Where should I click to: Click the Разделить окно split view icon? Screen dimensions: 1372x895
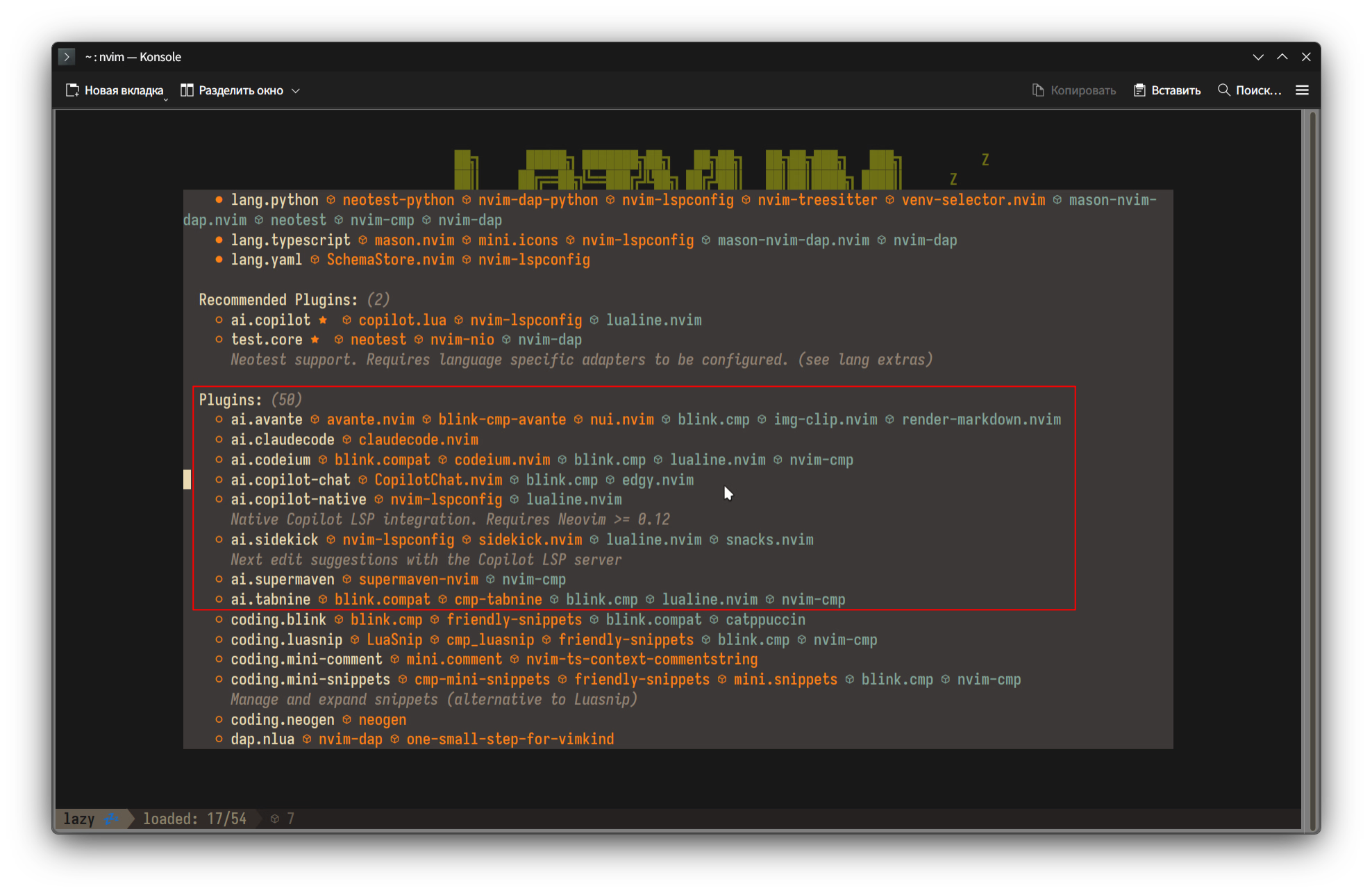point(187,90)
